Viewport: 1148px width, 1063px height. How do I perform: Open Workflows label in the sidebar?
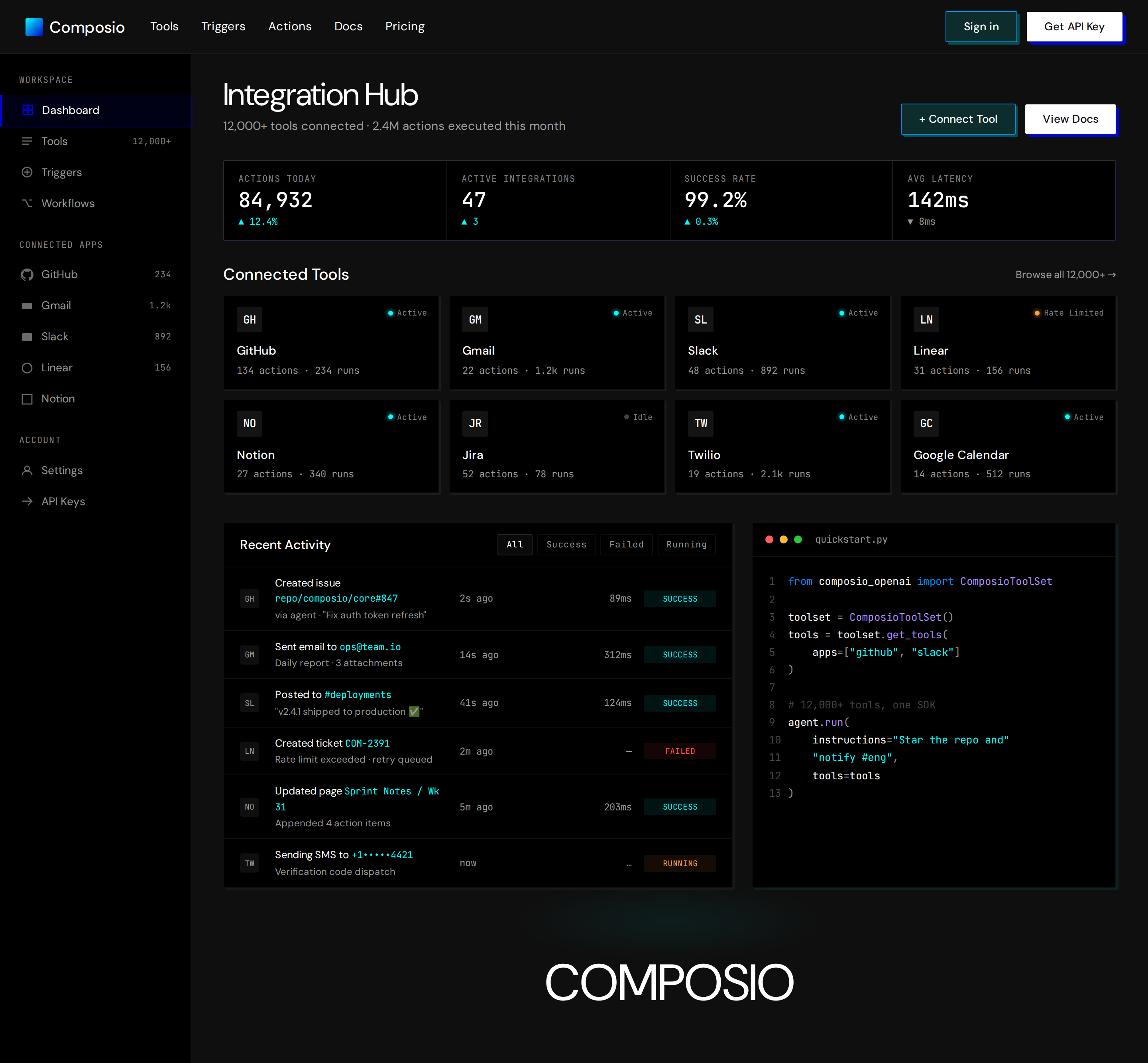(x=68, y=203)
